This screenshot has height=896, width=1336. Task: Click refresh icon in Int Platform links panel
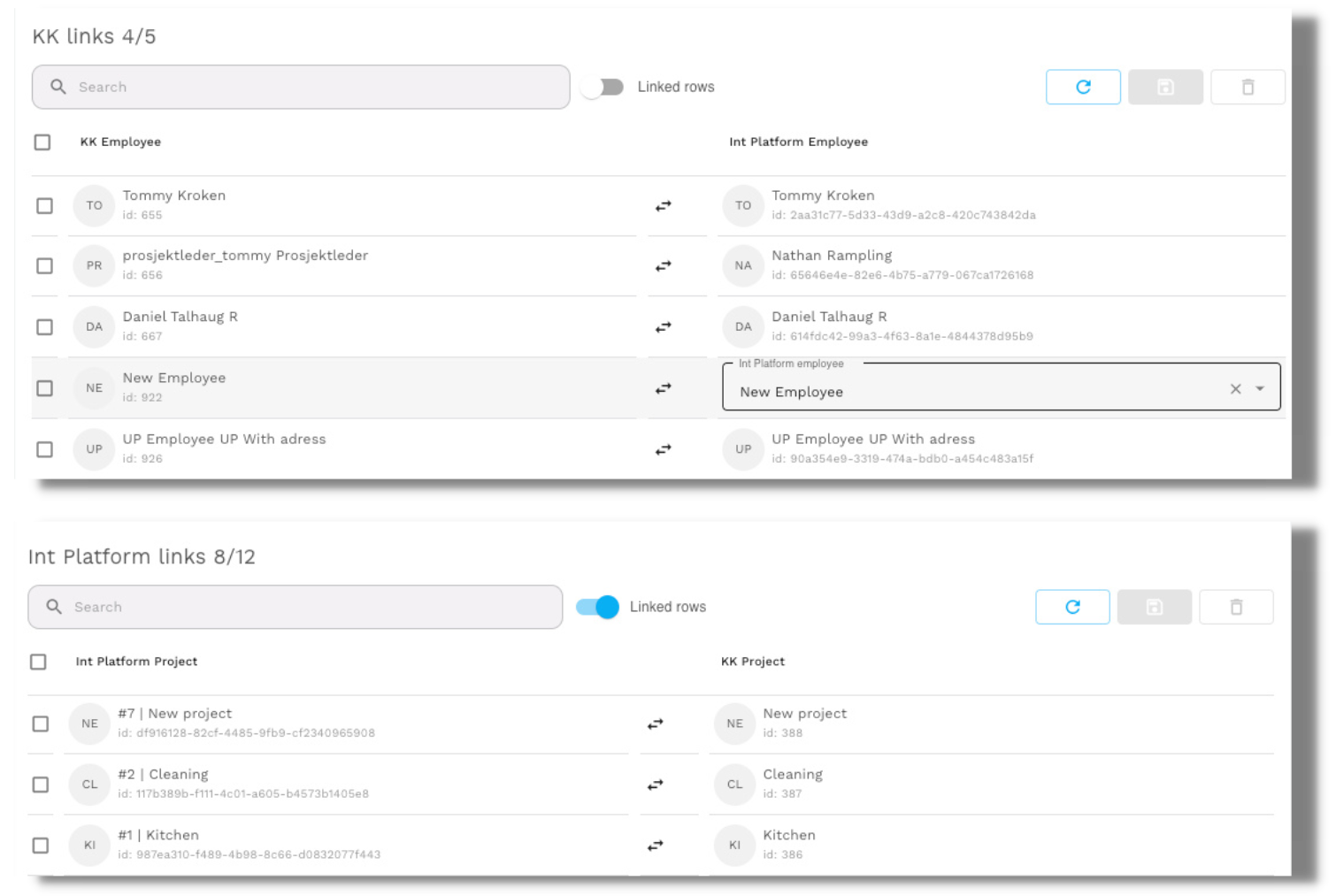(x=1072, y=607)
